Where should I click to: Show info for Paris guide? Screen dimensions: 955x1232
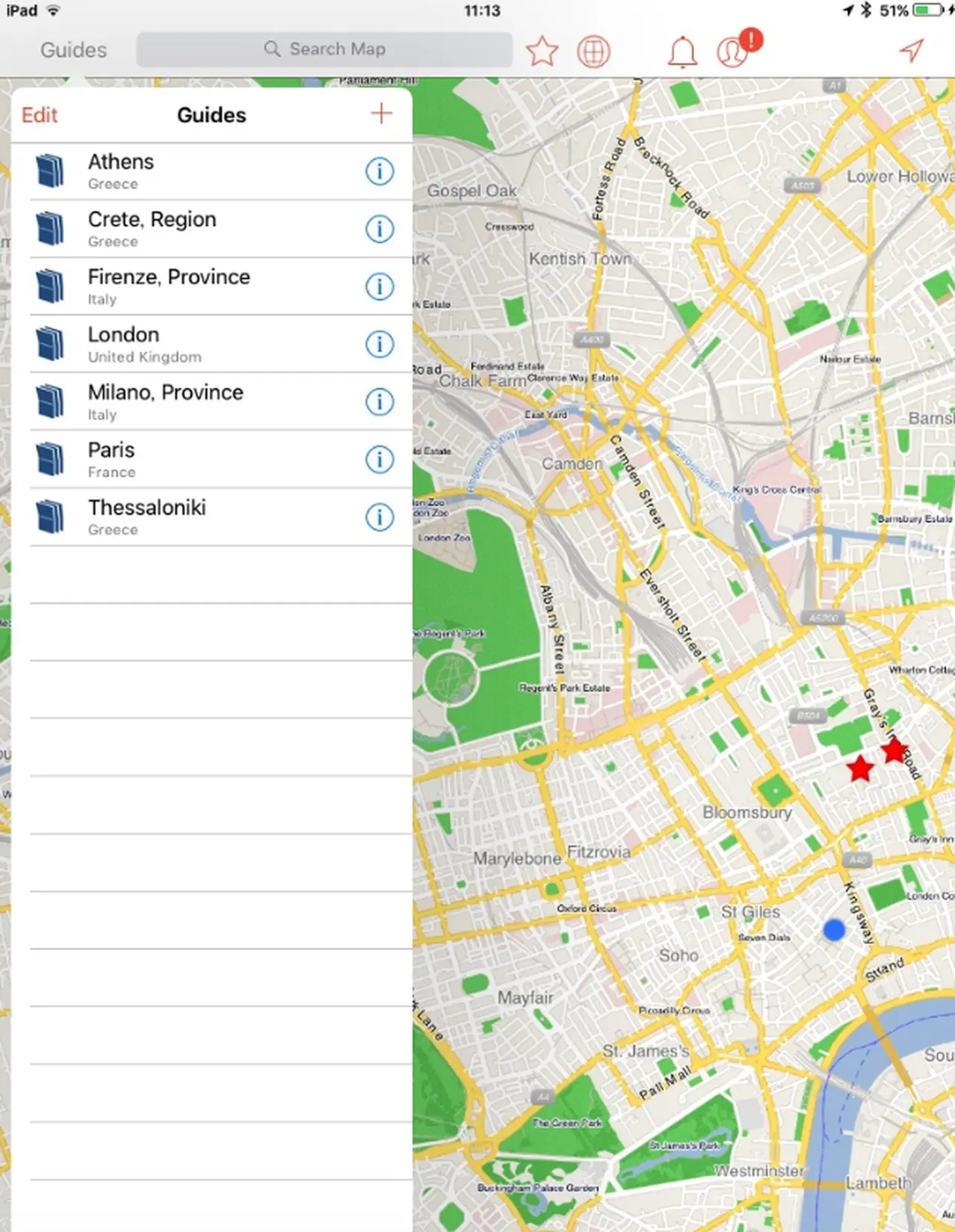pos(380,459)
